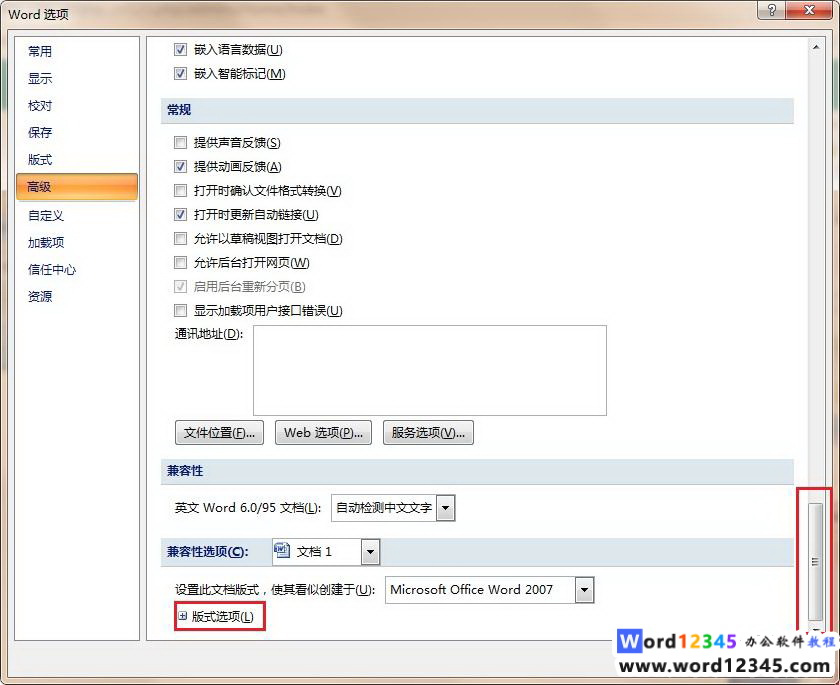Select 资源 in the sidebar
840x685 pixels.
click(x=40, y=297)
